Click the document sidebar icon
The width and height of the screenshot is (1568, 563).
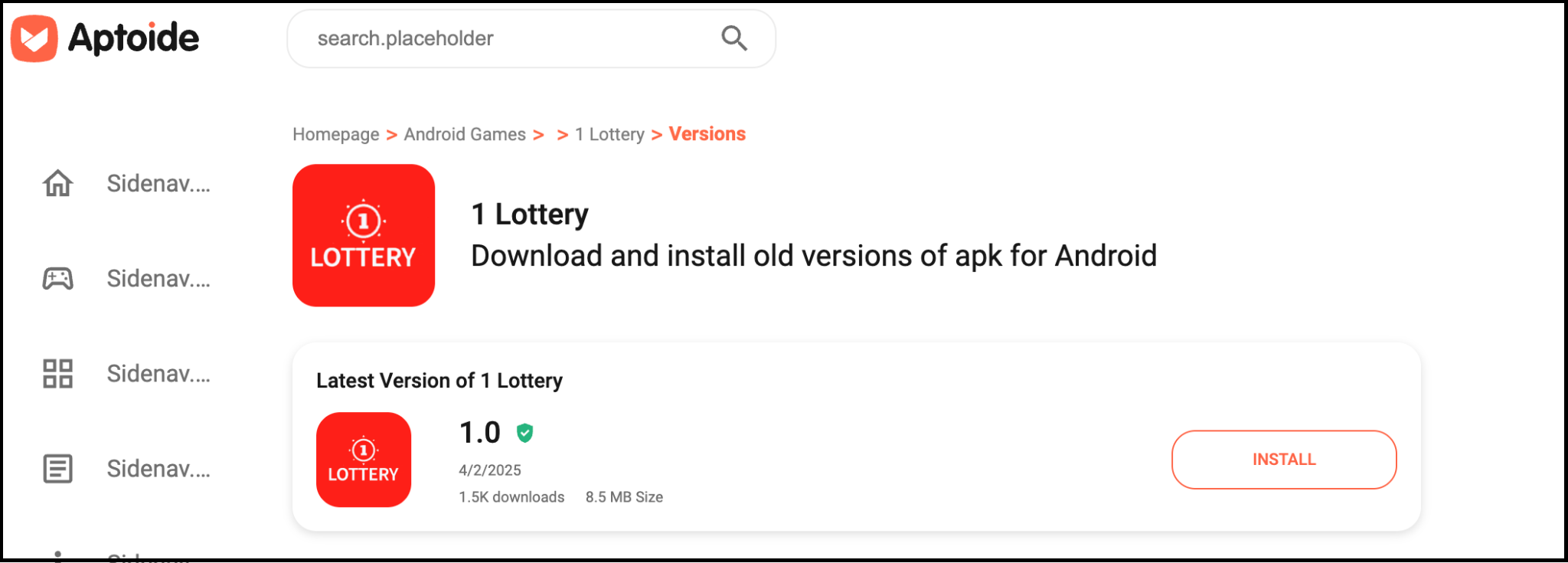pyautogui.click(x=57, y=468)
